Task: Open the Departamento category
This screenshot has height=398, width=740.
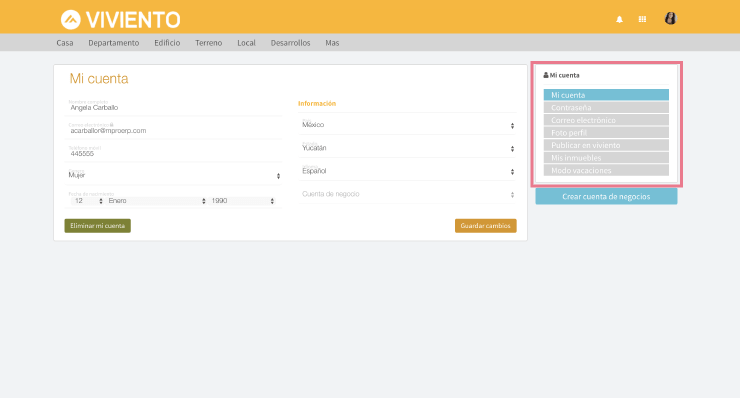Action: point(114,43)
